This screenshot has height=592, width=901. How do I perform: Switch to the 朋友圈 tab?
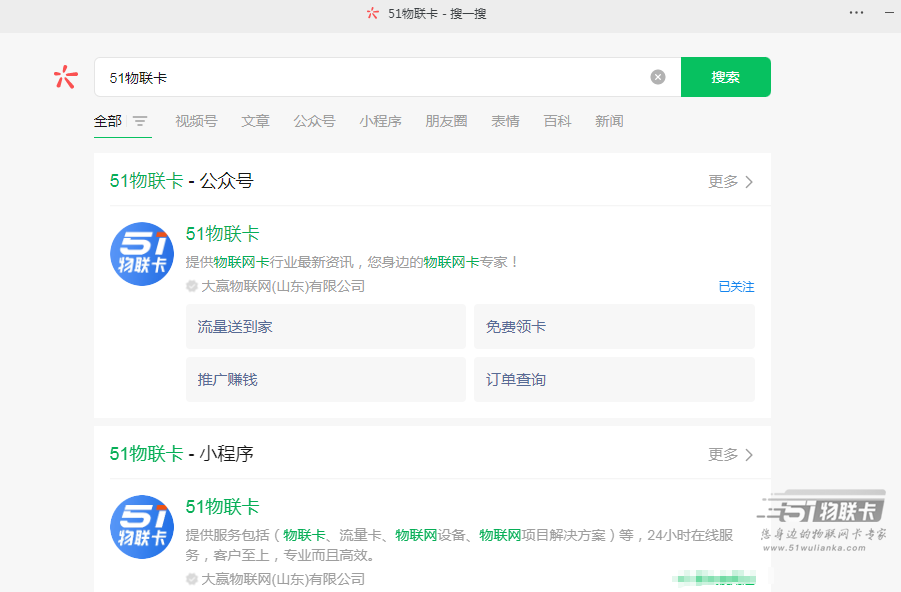pyautogui.click(x=446, y=121)
